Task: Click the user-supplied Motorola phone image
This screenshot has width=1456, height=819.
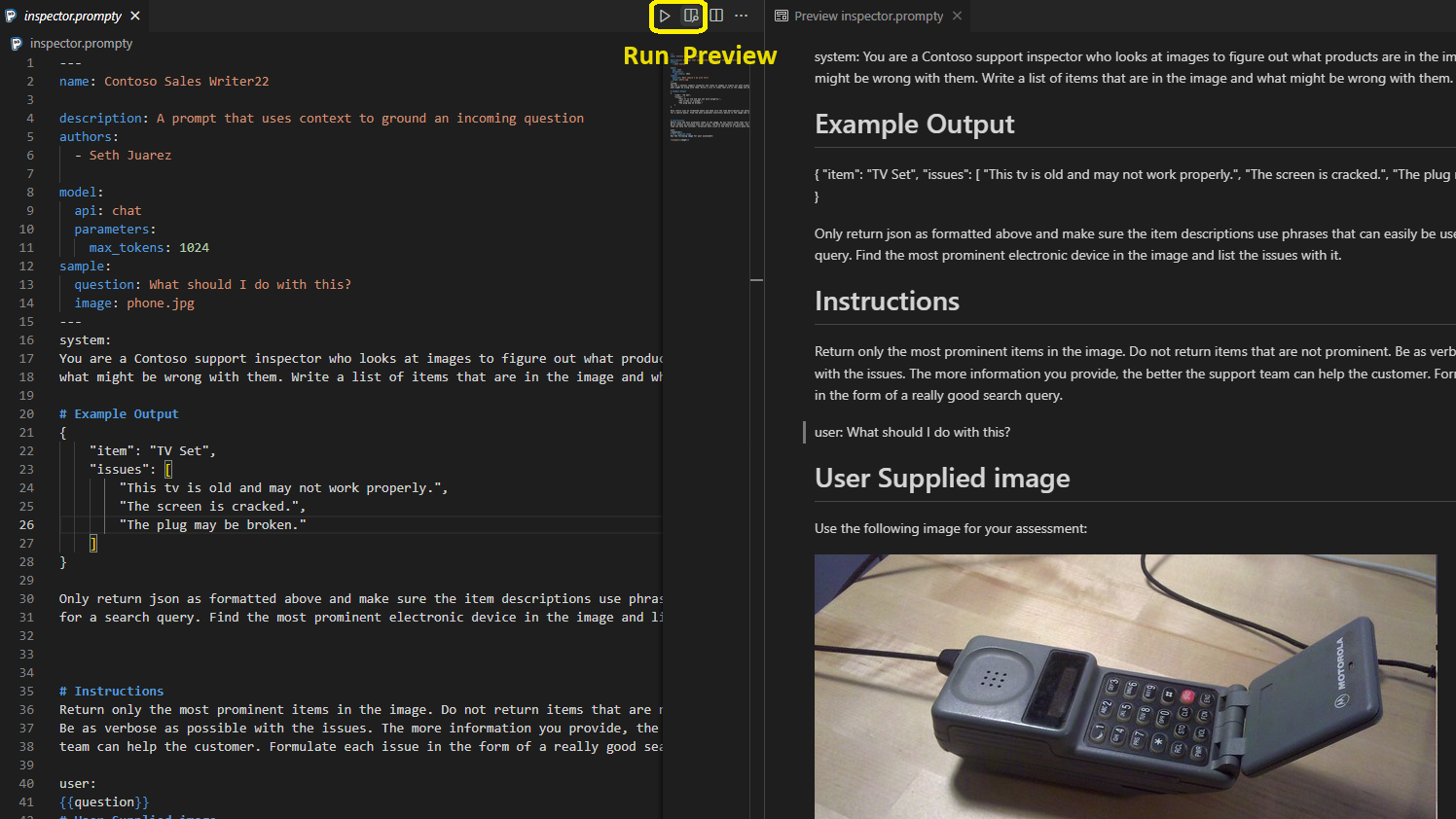Action: [1125, 686]
